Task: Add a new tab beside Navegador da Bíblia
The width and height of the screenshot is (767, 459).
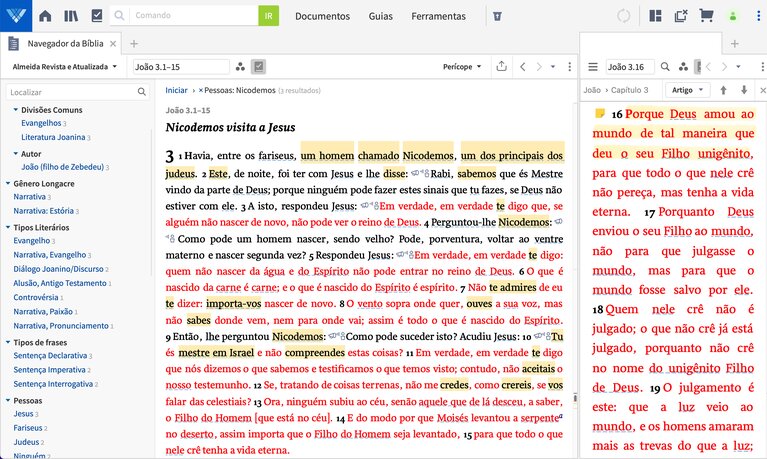Action: pyautogui.click(x=134, y=44)
